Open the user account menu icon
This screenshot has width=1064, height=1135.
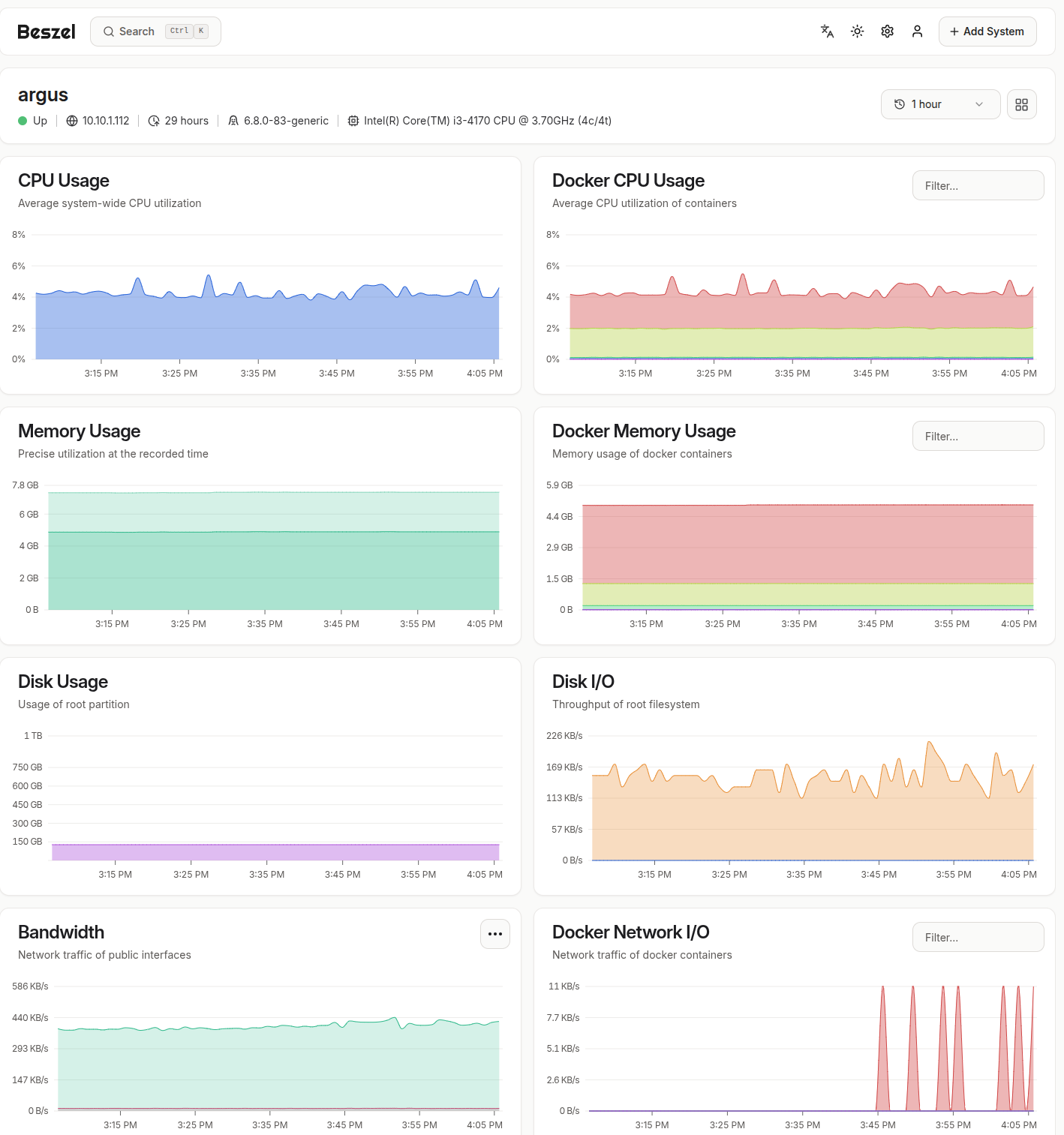pyautogui.click(x=917, y=32)
